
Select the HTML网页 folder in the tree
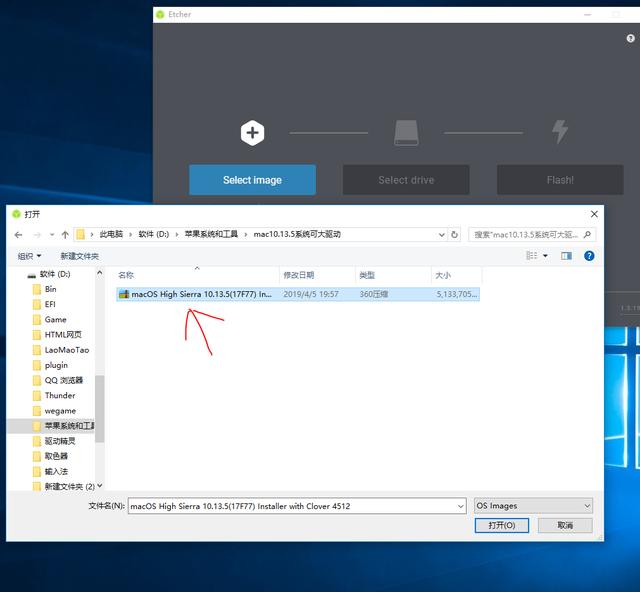(63, 334)
